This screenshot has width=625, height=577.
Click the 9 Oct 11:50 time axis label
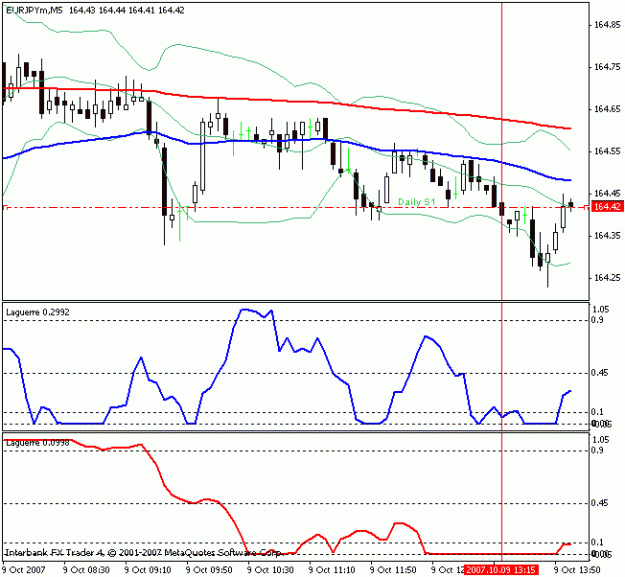pos(393,570)
